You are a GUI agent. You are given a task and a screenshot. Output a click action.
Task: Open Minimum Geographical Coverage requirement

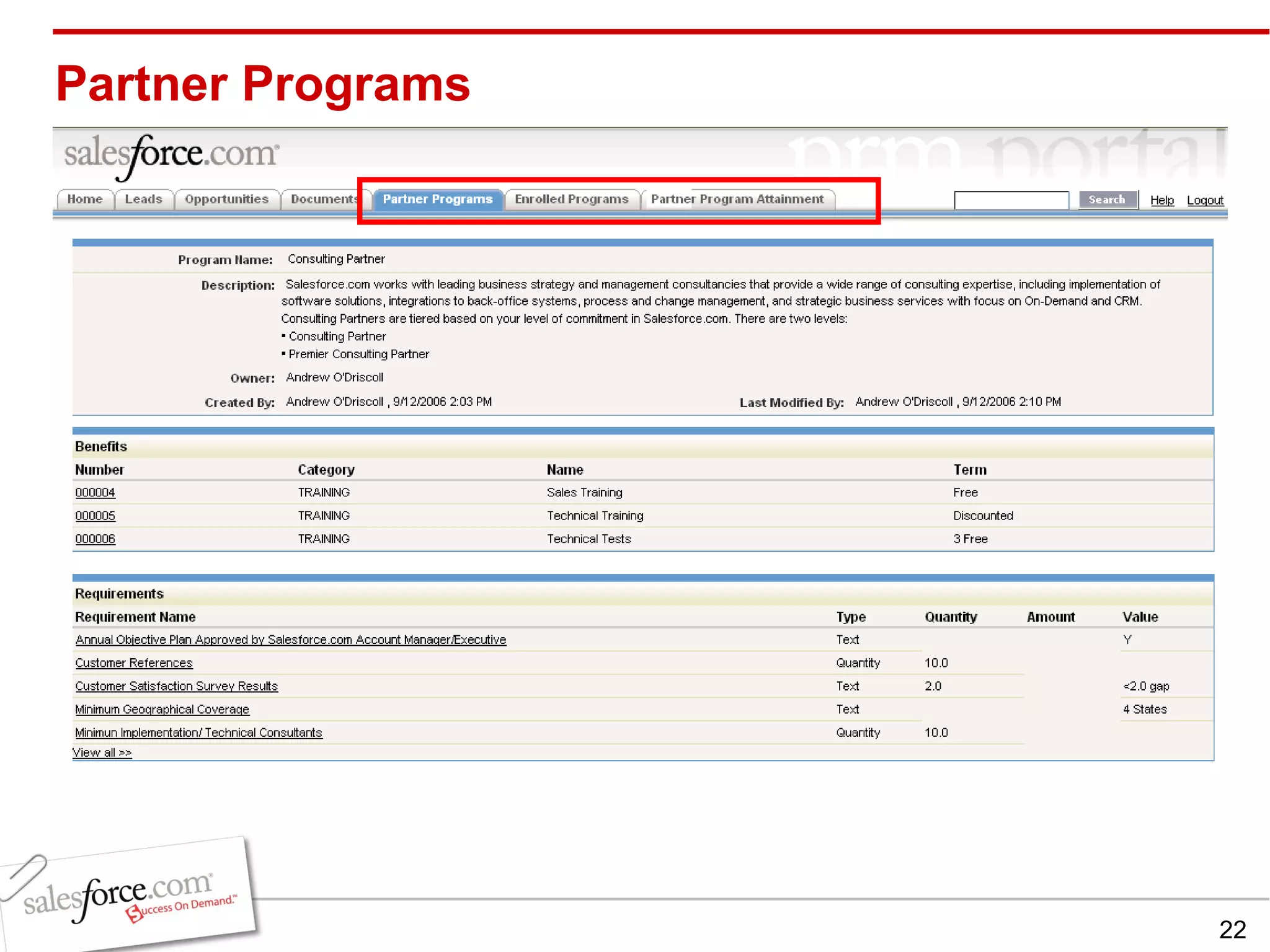(162, 710)
